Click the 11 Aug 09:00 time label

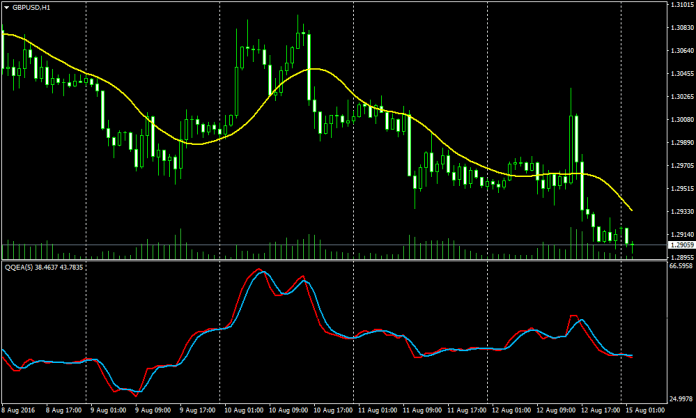pyautogui.click(x=424, y=411)
